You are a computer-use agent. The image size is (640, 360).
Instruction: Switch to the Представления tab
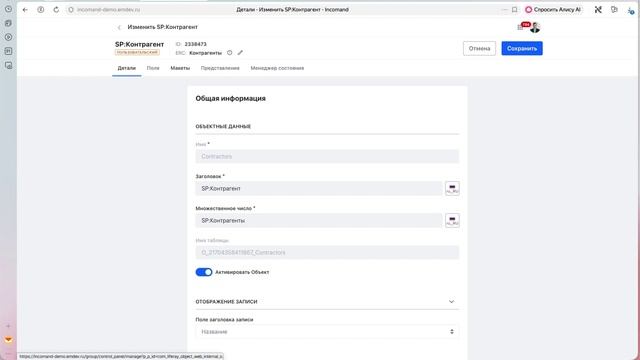220,68
